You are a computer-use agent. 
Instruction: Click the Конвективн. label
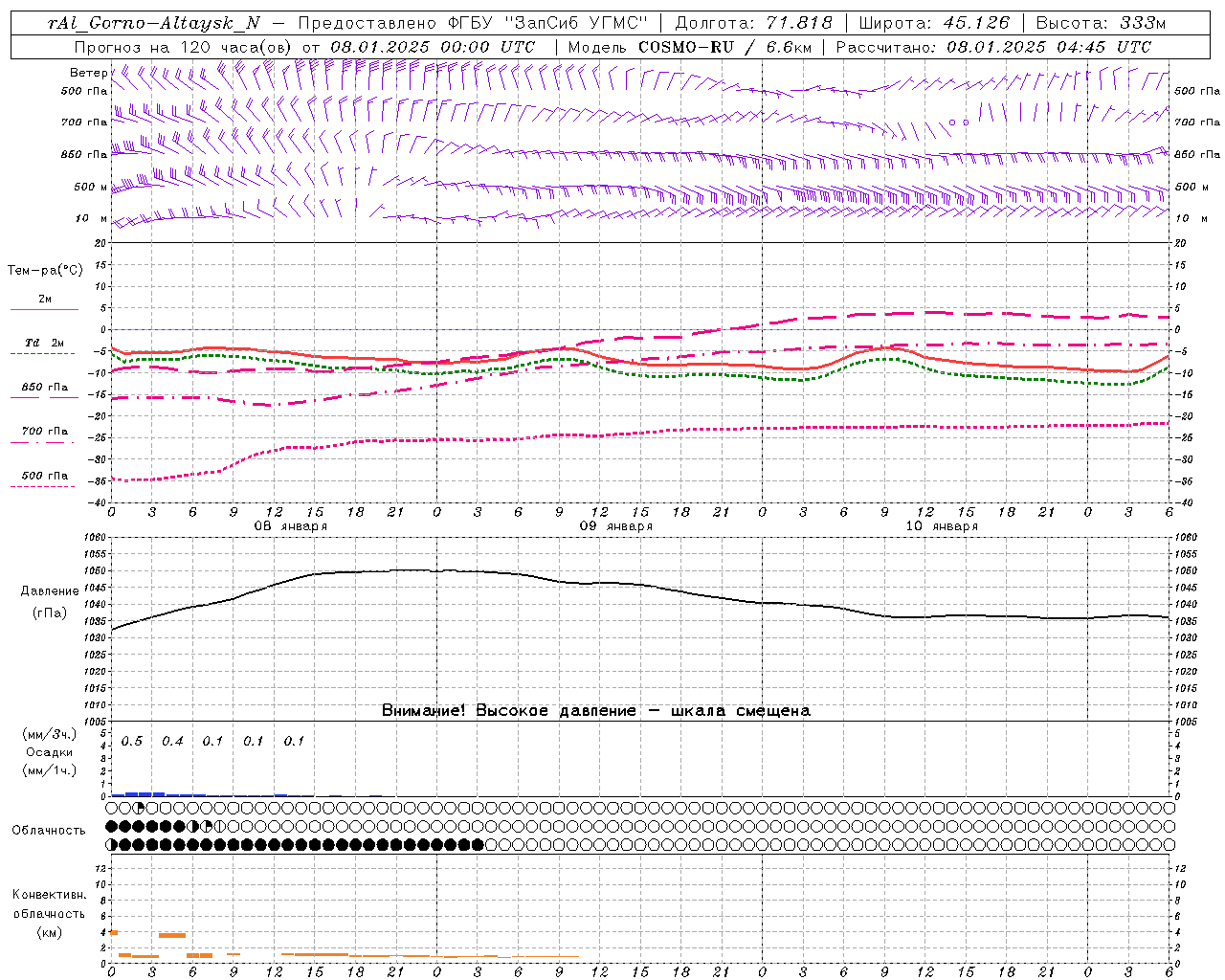click(50, 895)
